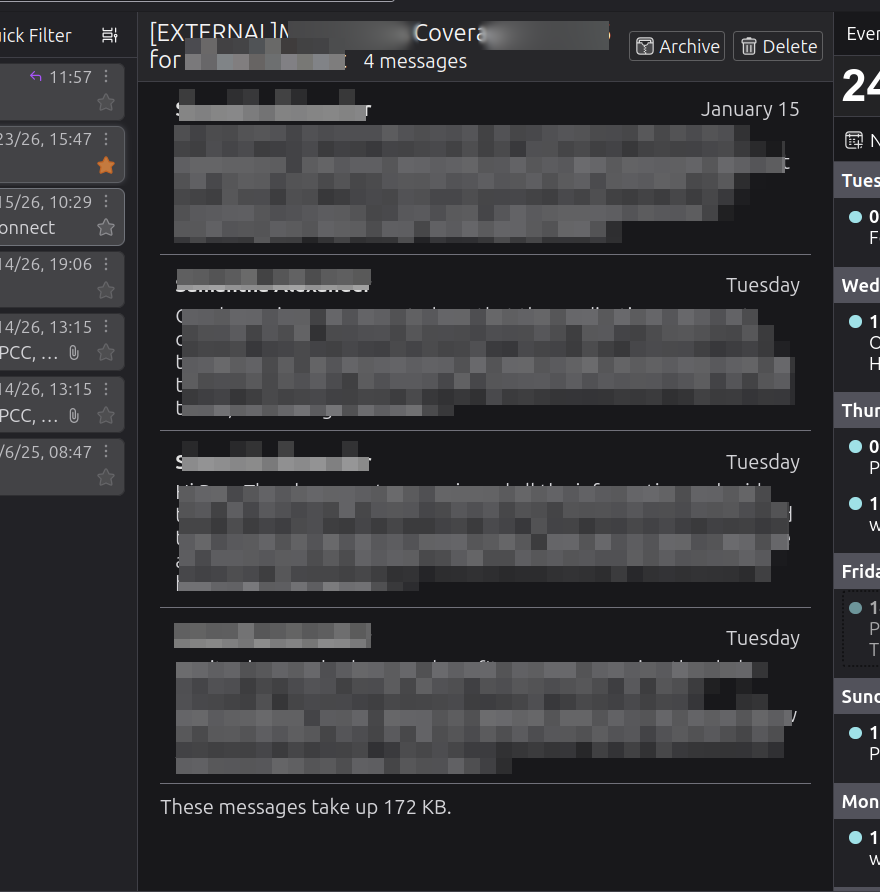Click the Friday header in the events pane

(x=857, y=571)
